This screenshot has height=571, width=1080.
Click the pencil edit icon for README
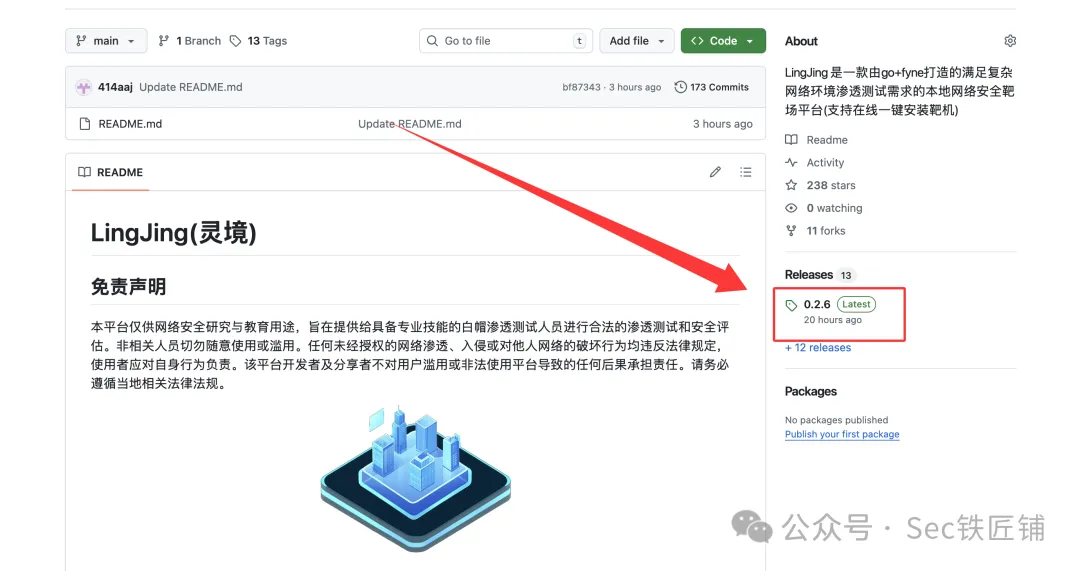(715, 172)
